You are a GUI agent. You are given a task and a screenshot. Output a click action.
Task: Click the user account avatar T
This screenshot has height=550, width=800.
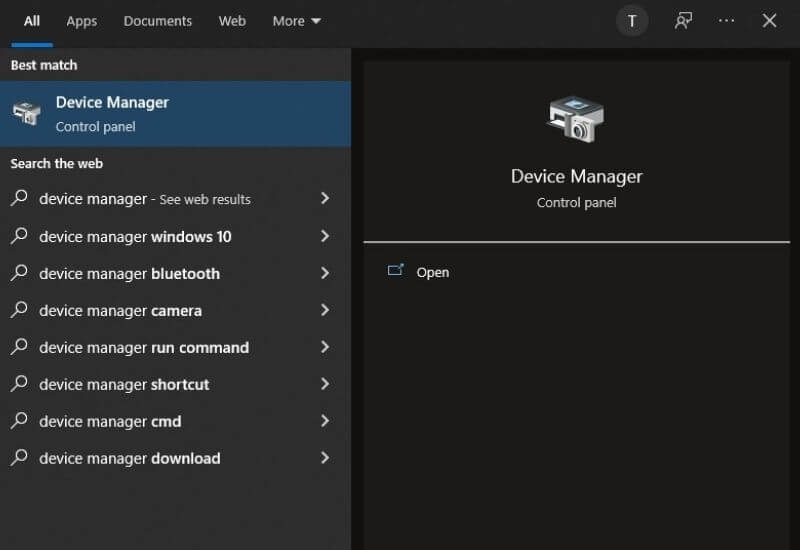pyautogui.click(x=632, y=21)
